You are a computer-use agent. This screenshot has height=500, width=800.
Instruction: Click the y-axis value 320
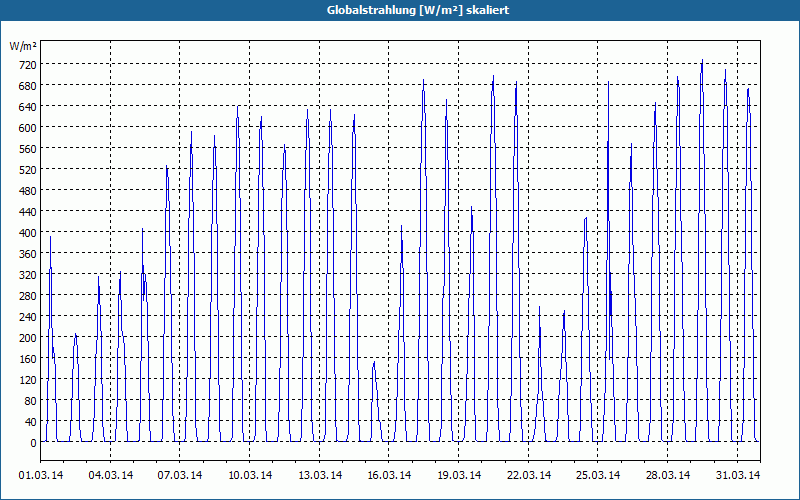[28, 275]
